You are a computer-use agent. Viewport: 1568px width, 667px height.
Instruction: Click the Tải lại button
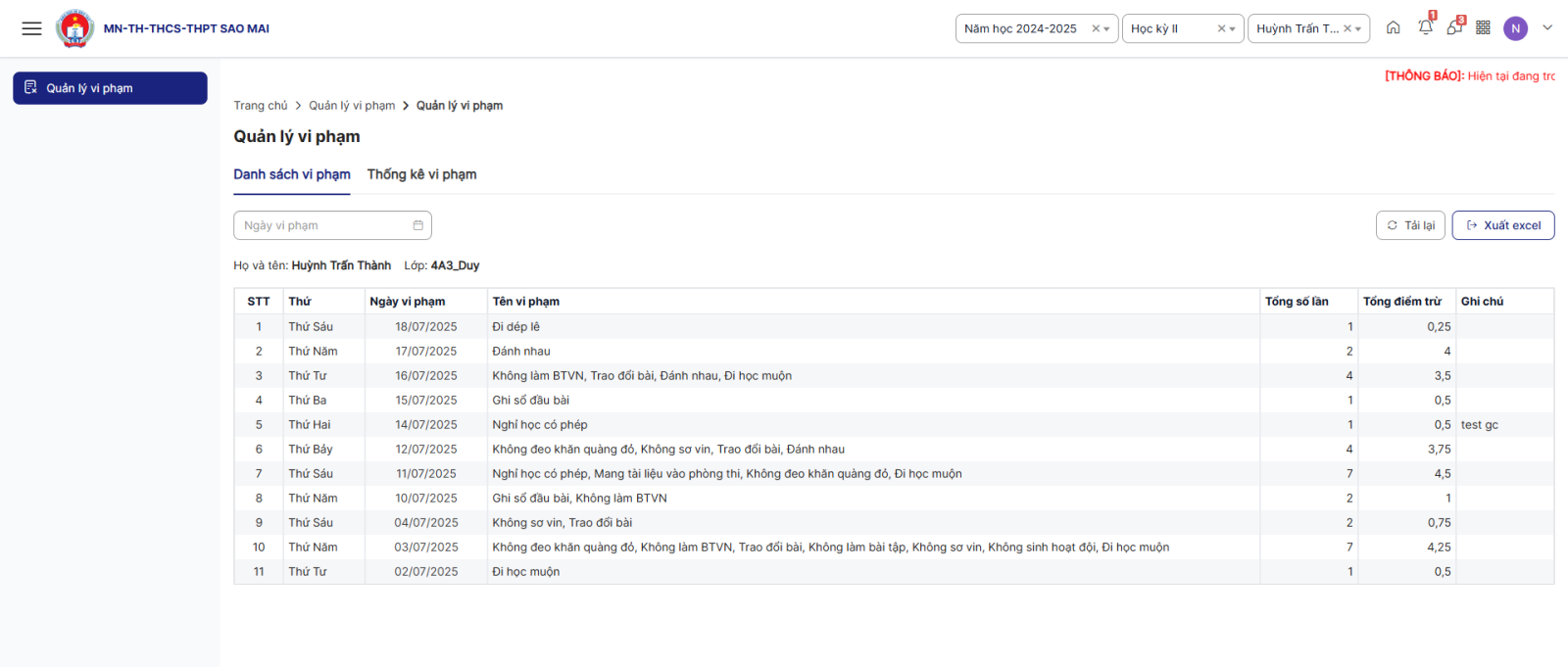coord(1410,225)
